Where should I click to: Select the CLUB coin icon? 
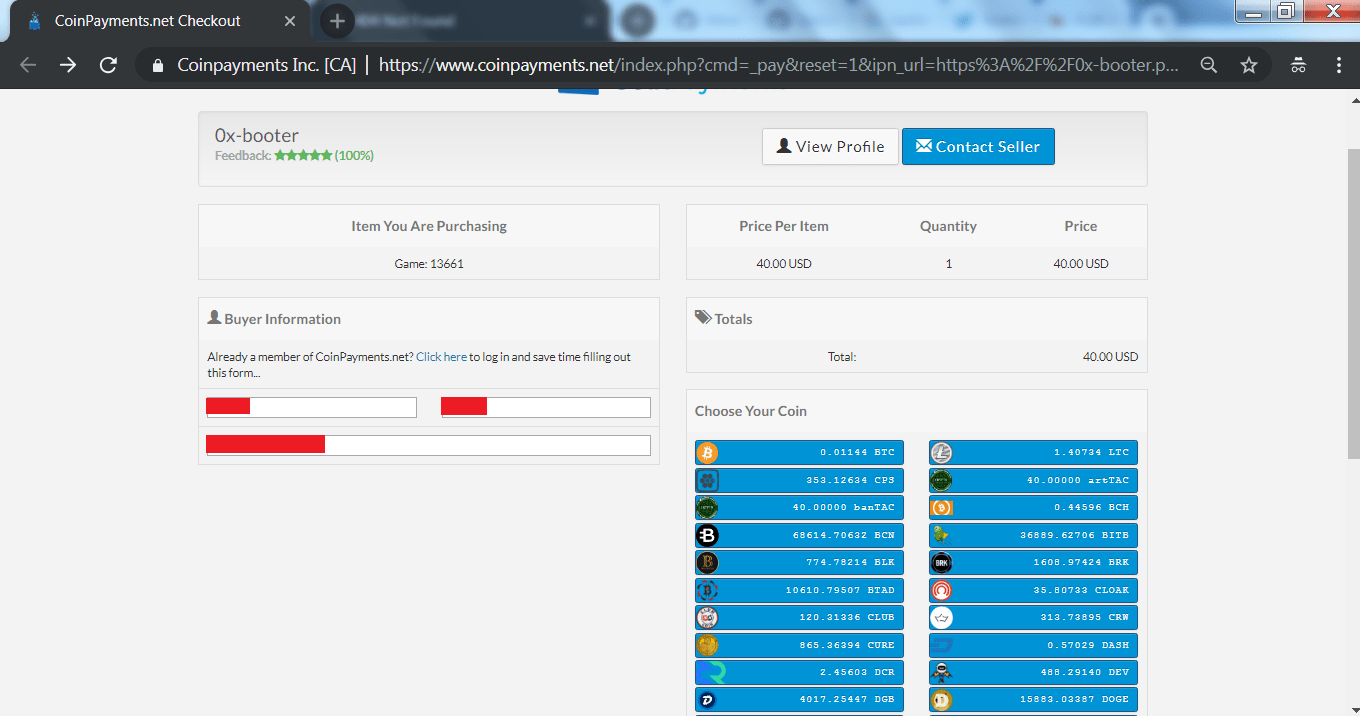click(x=707, y=617)
